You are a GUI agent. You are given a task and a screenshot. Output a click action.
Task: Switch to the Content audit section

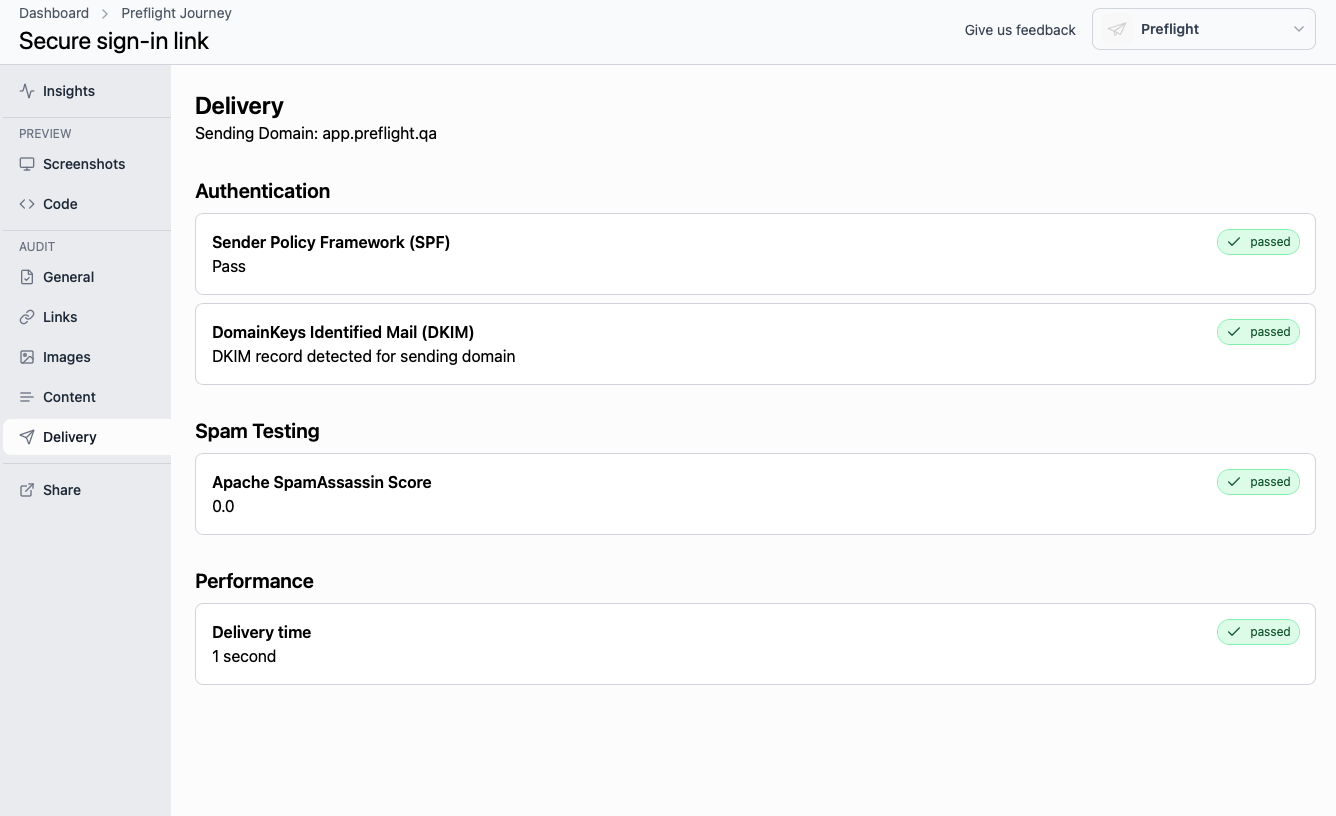point(69,396)
